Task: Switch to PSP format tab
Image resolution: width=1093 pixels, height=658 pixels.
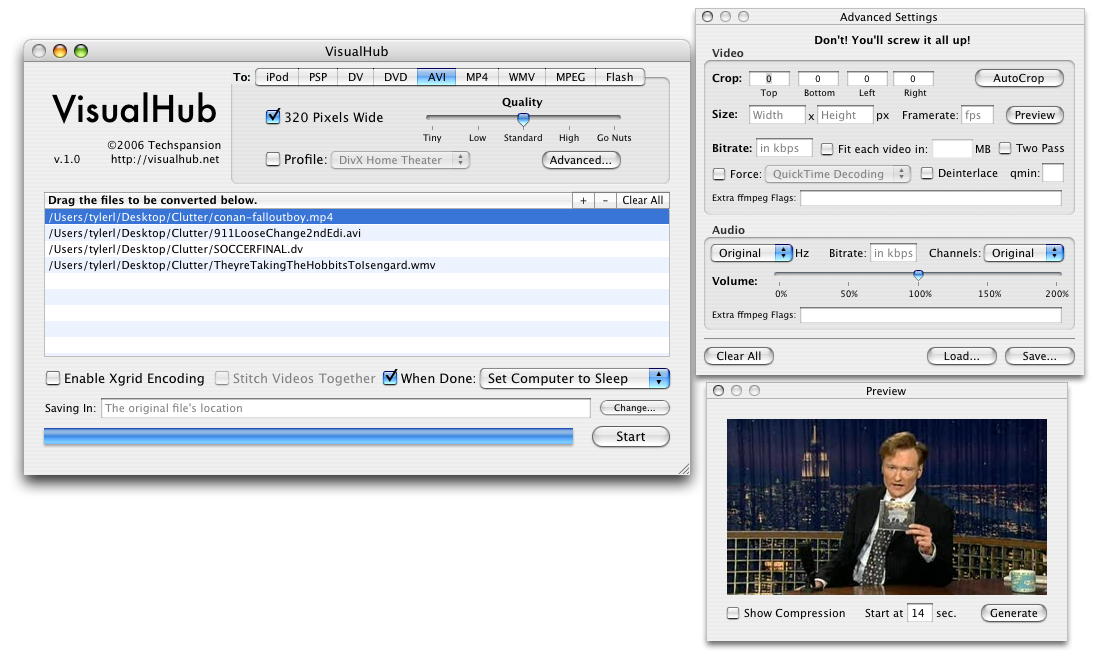Action: 318,77
